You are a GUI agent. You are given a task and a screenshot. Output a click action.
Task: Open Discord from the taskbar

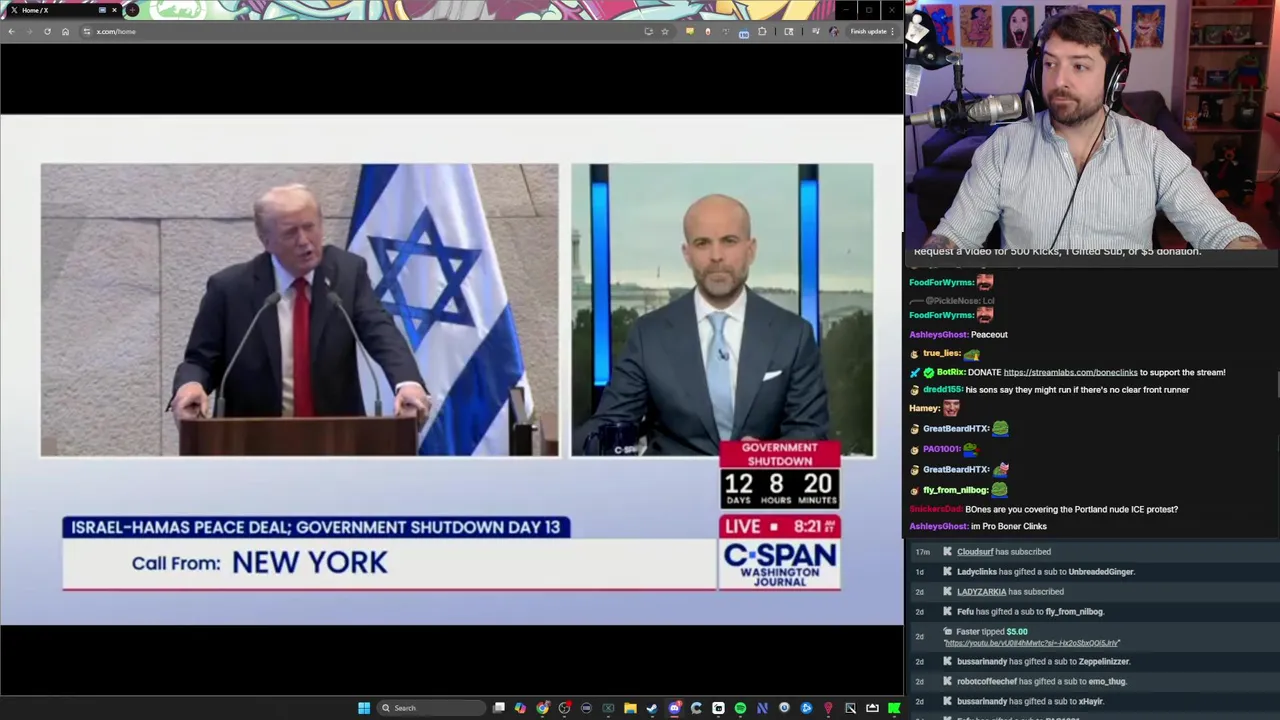click(675, 708)
